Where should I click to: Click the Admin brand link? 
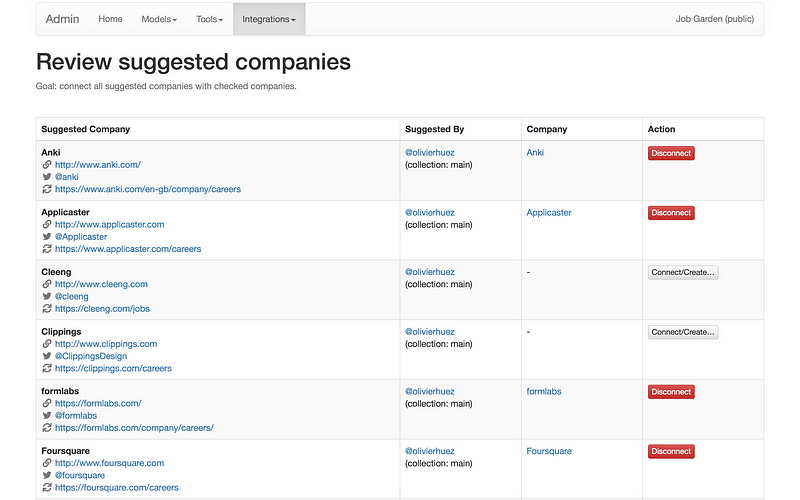pos(62,19)
